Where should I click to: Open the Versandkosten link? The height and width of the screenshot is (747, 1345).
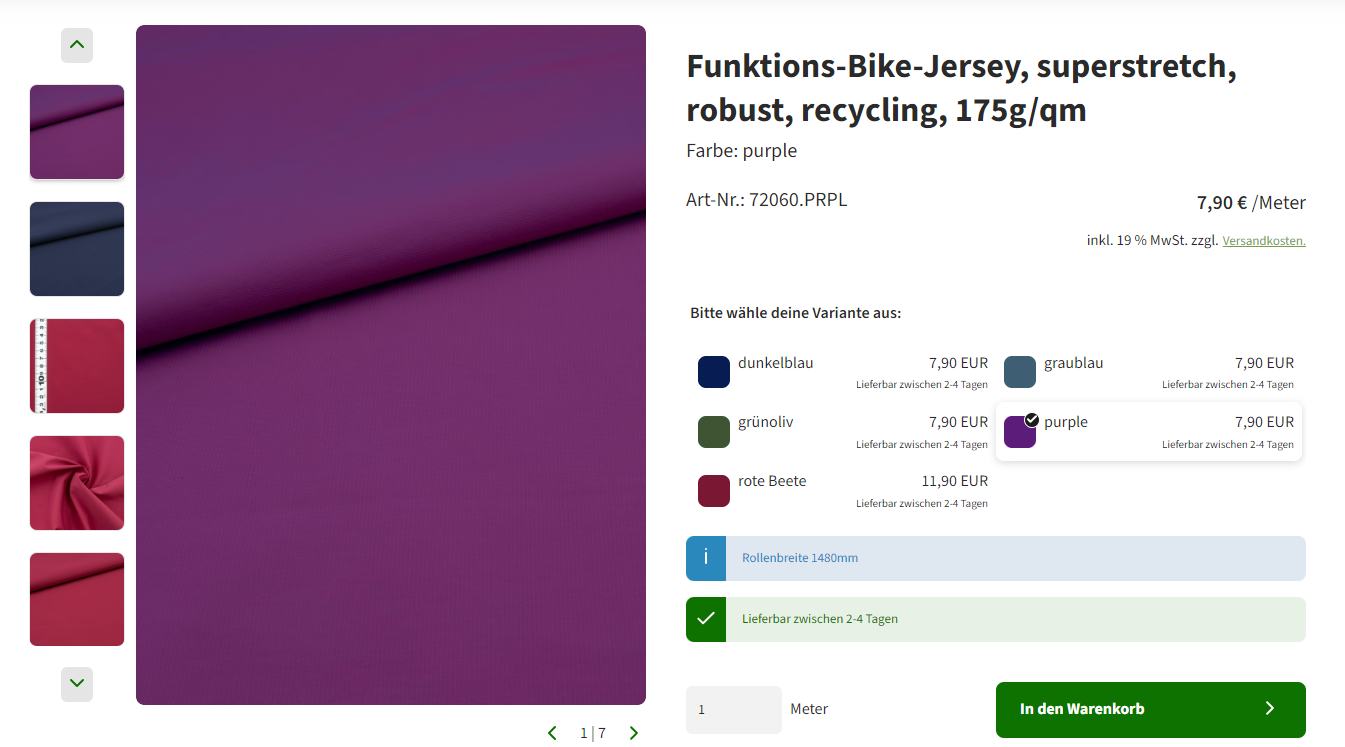[x=1264, y=241]
